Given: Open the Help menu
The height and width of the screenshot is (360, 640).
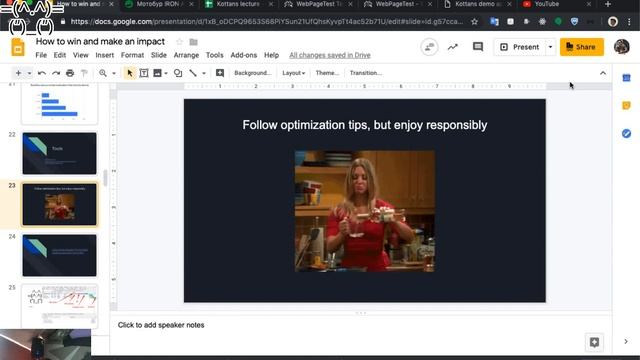Looking at the screenshot, I should pos(271,55).
